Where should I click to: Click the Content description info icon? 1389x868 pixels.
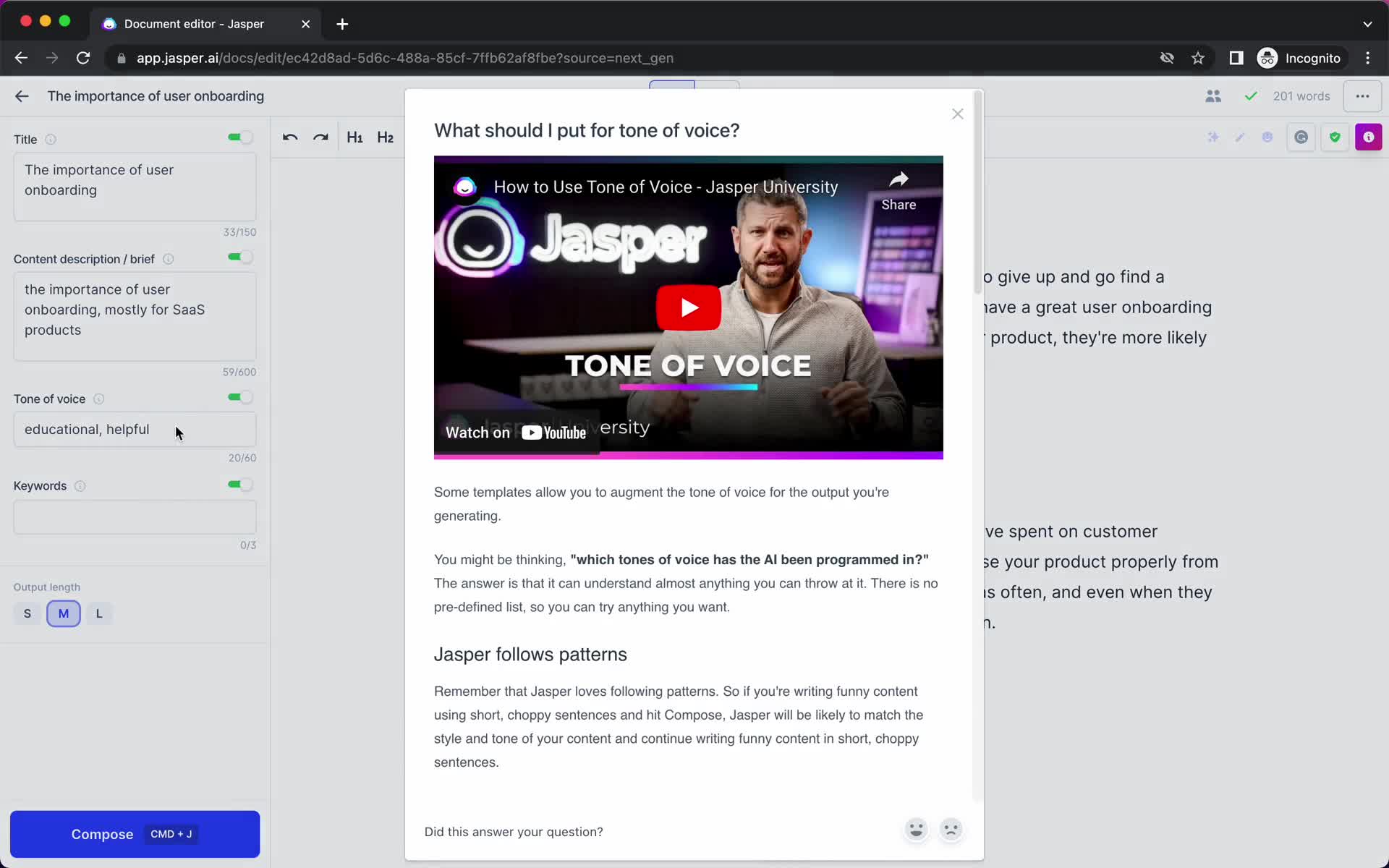click(169, 259)
